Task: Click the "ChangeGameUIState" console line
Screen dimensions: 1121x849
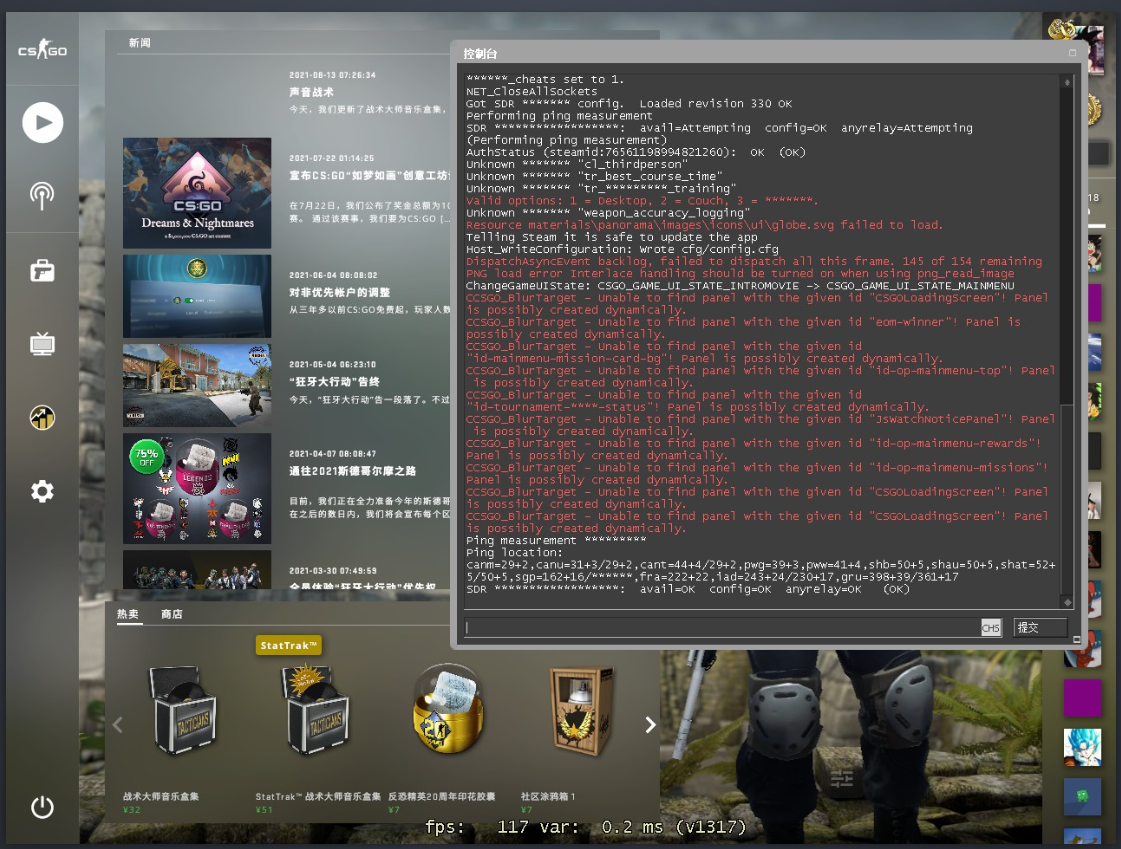Action: [740, 286]
